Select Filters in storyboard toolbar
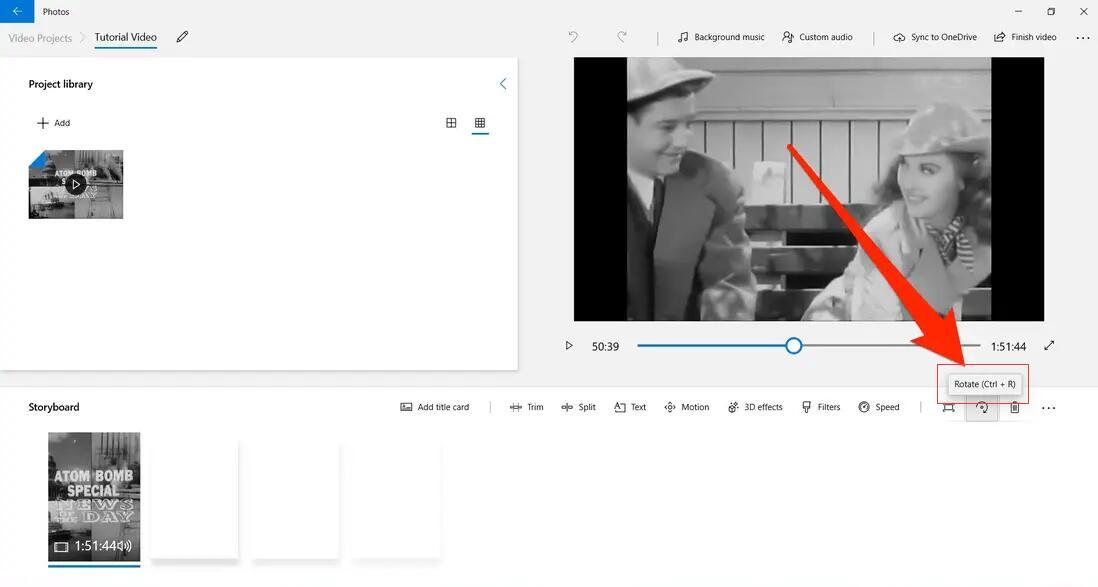The width and height of the screenshot is (1098, 587). pyautogui.click(x=821, y=407)
